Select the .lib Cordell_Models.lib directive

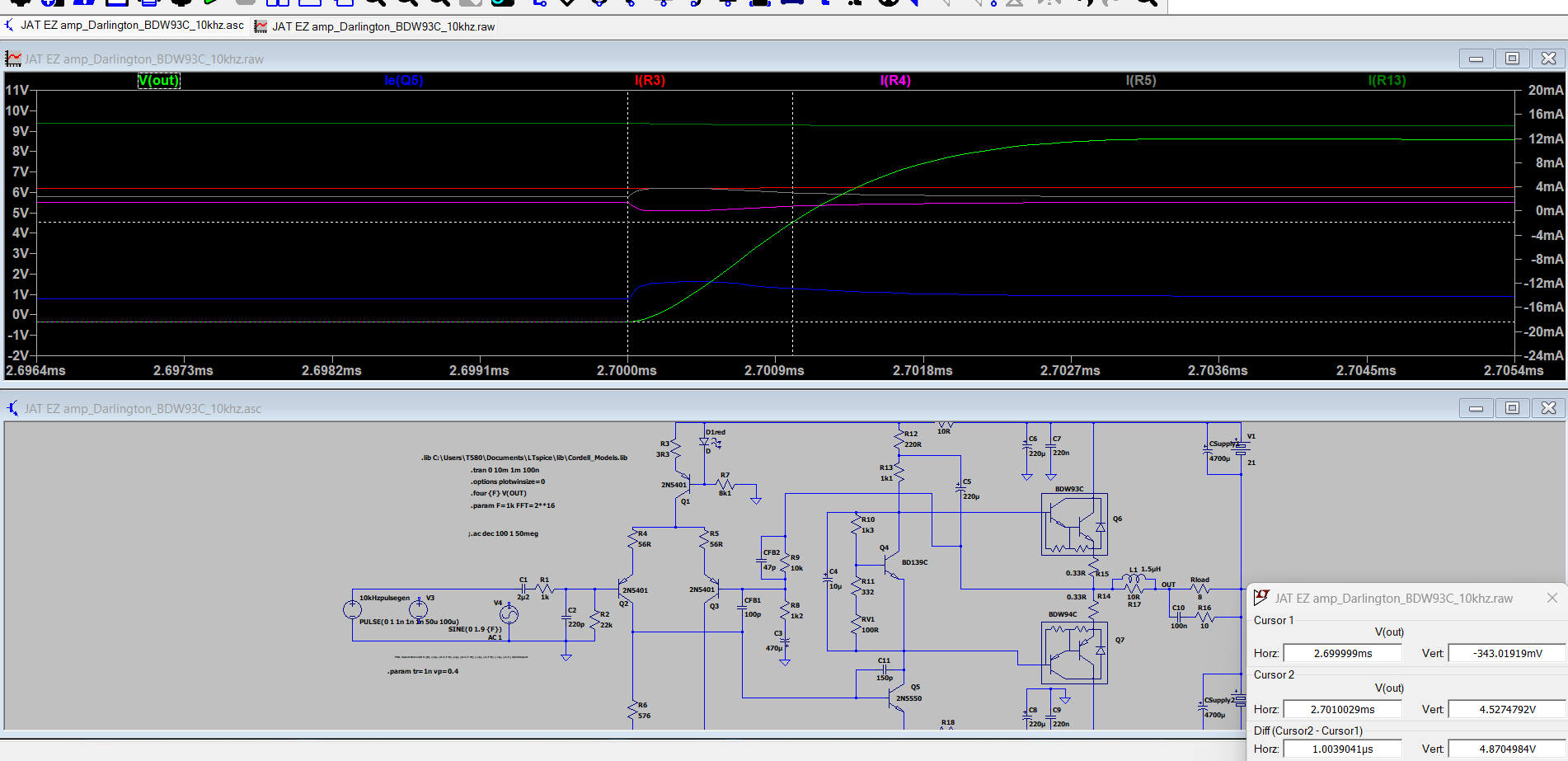[524, 458]
